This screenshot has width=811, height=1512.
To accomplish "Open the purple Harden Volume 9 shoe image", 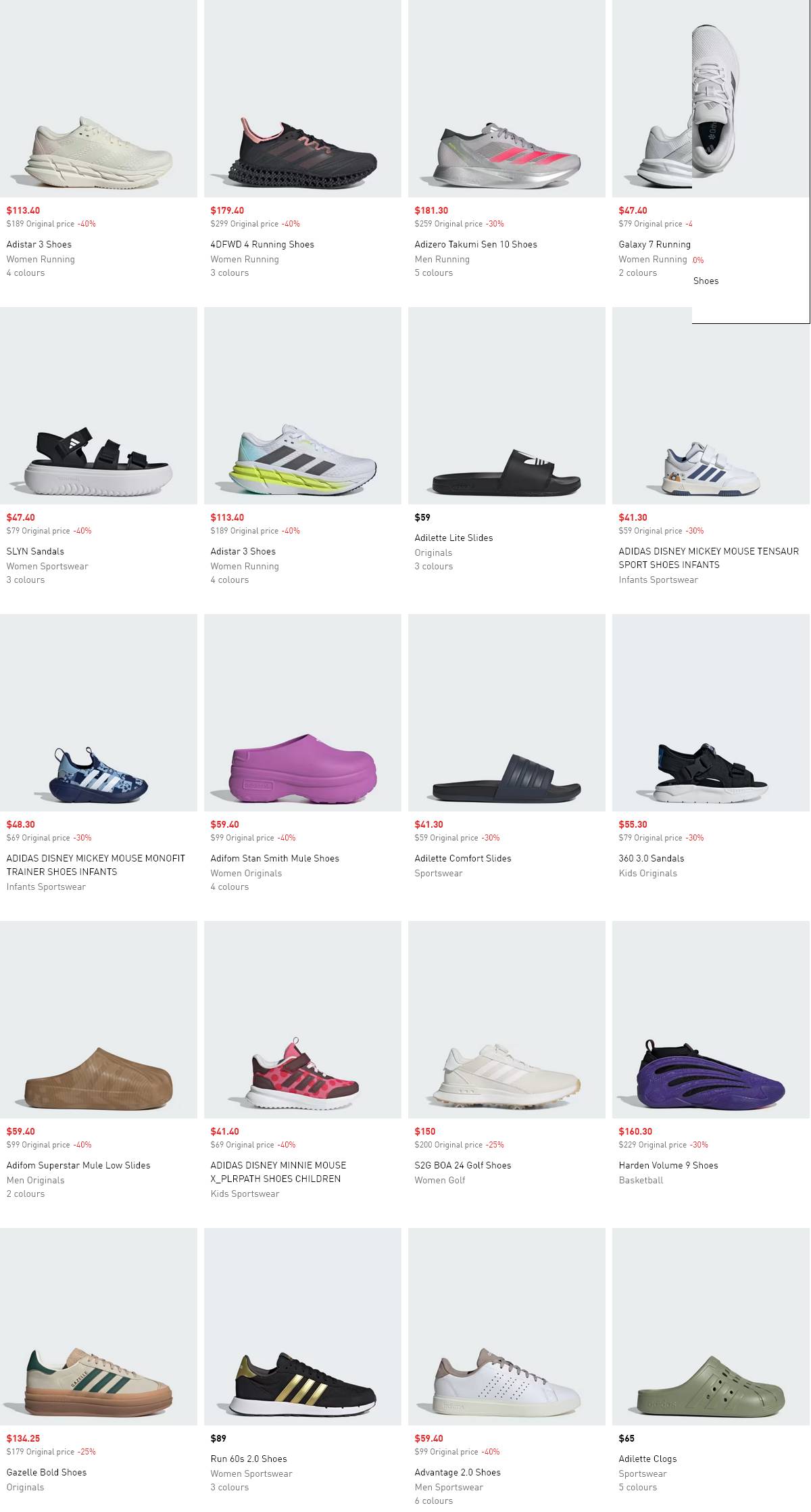I will coord(711,1020).
